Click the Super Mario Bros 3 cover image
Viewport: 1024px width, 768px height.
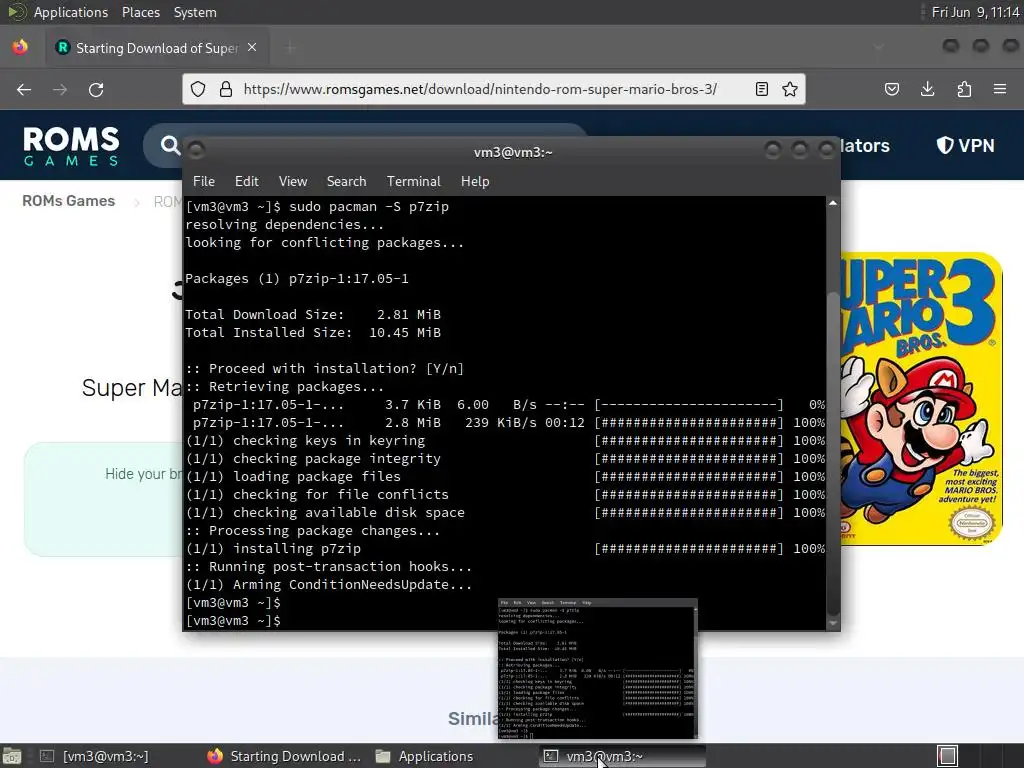pos(921,398)
